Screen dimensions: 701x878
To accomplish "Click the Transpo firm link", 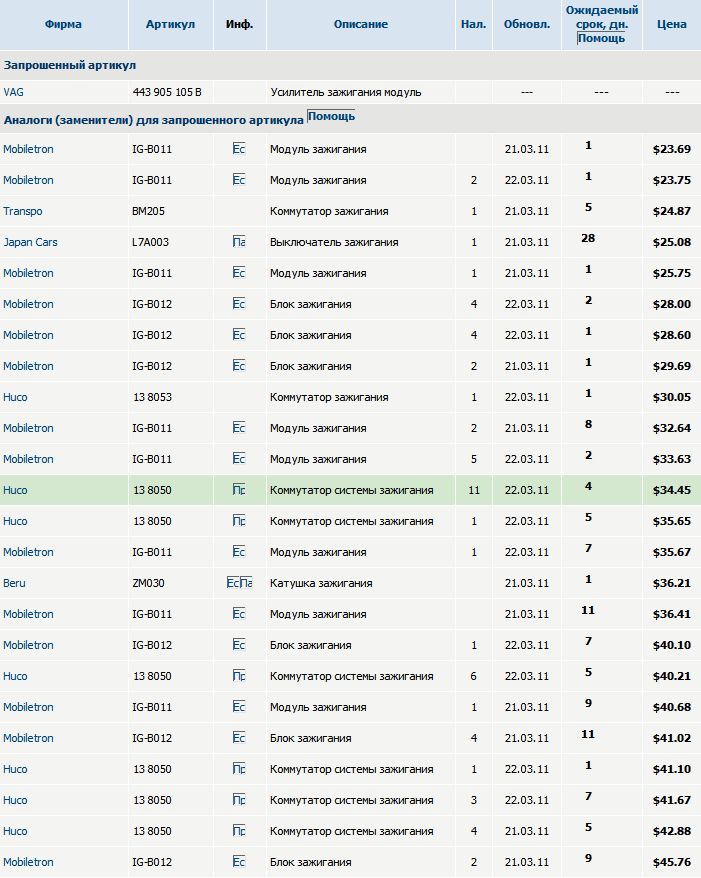I will click(x=23, y=211).
